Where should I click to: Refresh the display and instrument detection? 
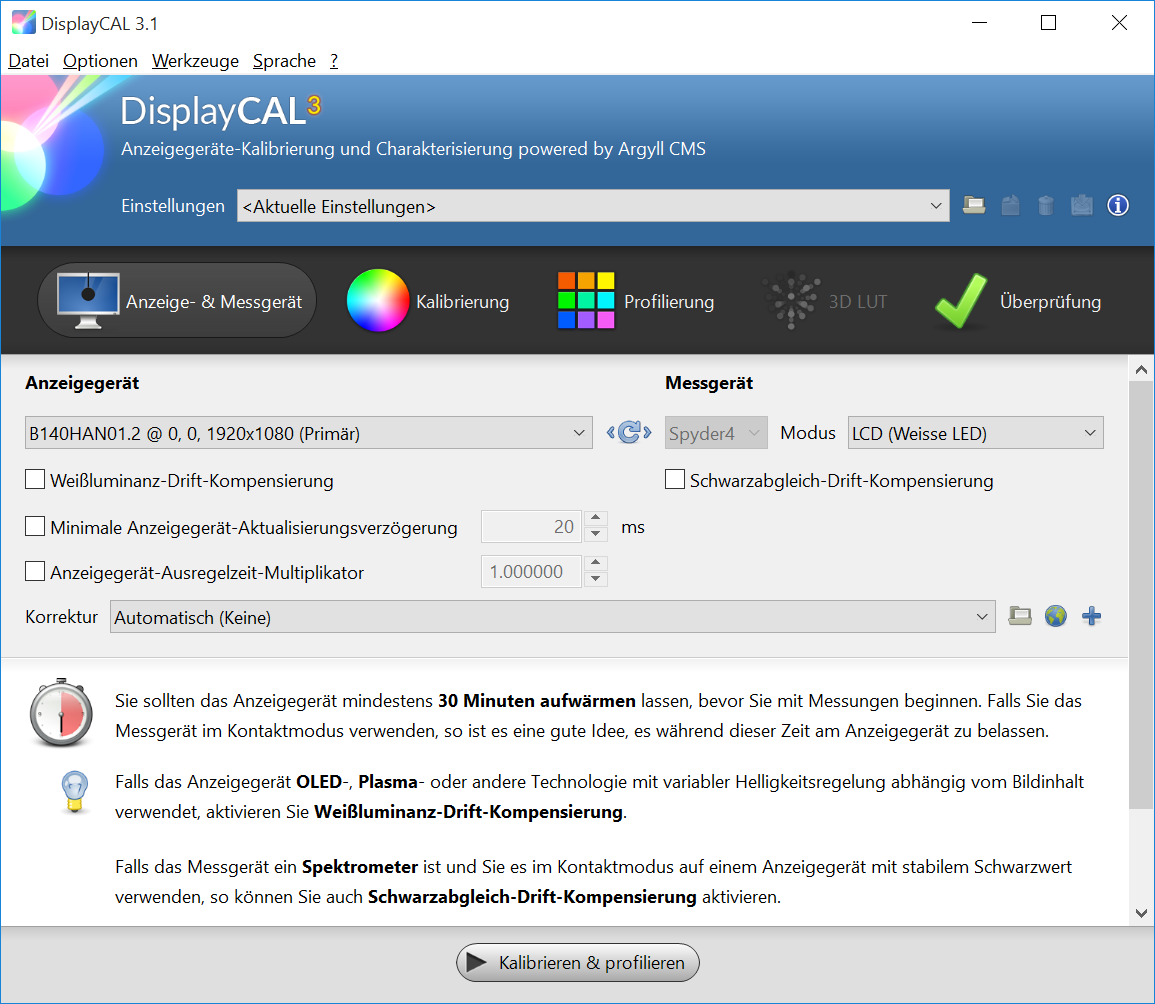click(629, 432)
